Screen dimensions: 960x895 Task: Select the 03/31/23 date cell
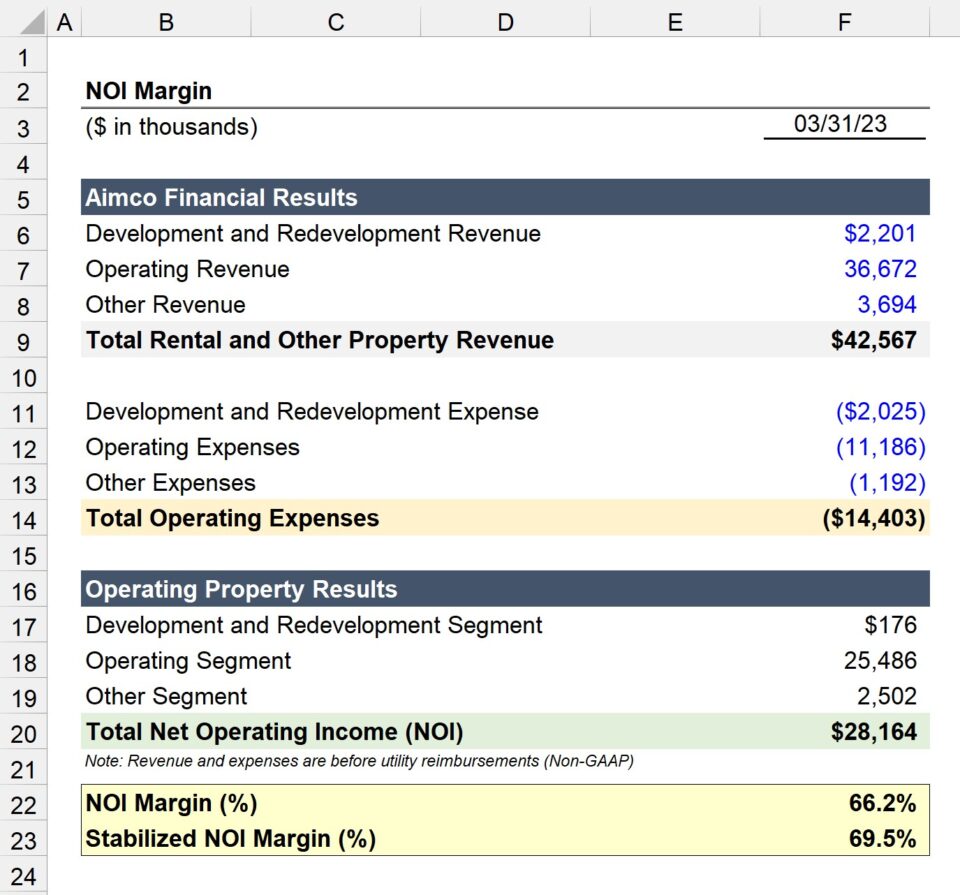pyautogui.click(x=845, y=127)
